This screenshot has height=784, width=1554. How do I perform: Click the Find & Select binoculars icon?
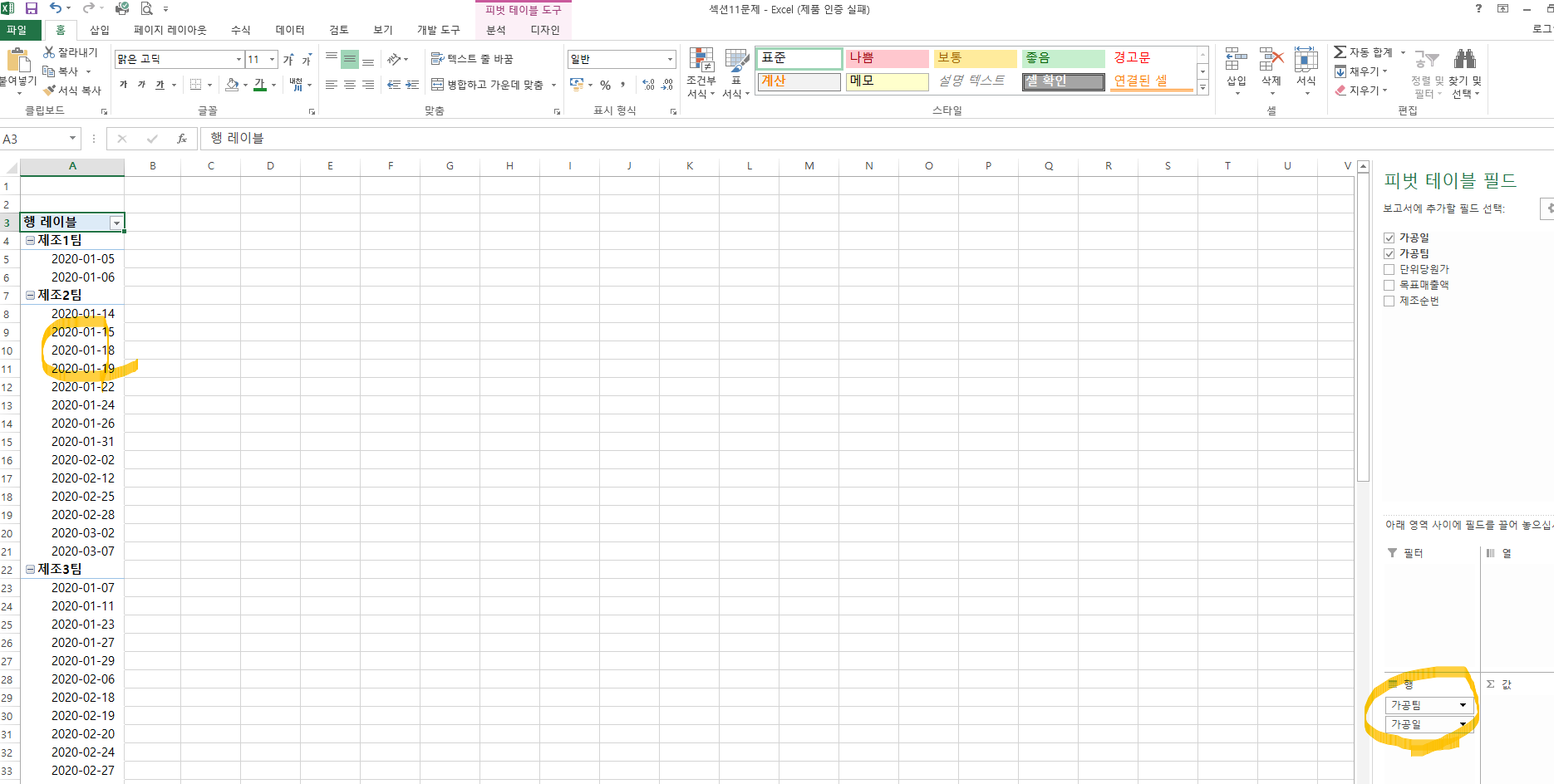1464,60
